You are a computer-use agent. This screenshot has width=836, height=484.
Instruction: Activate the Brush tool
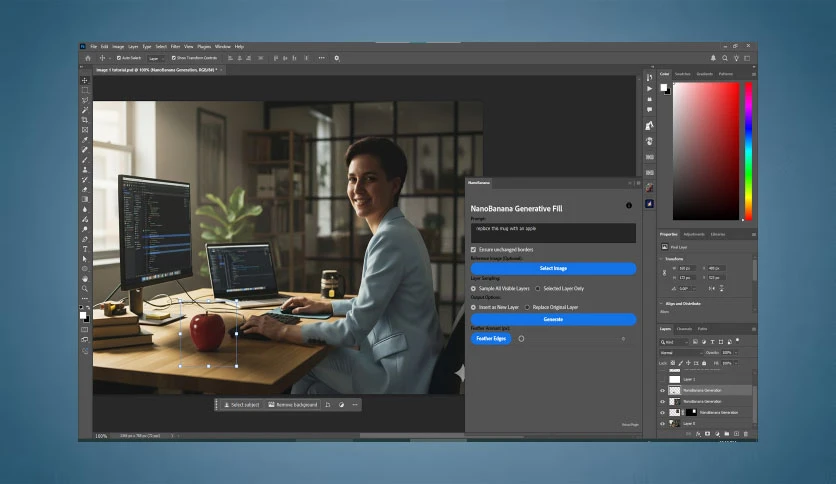[x=85, y=159]
